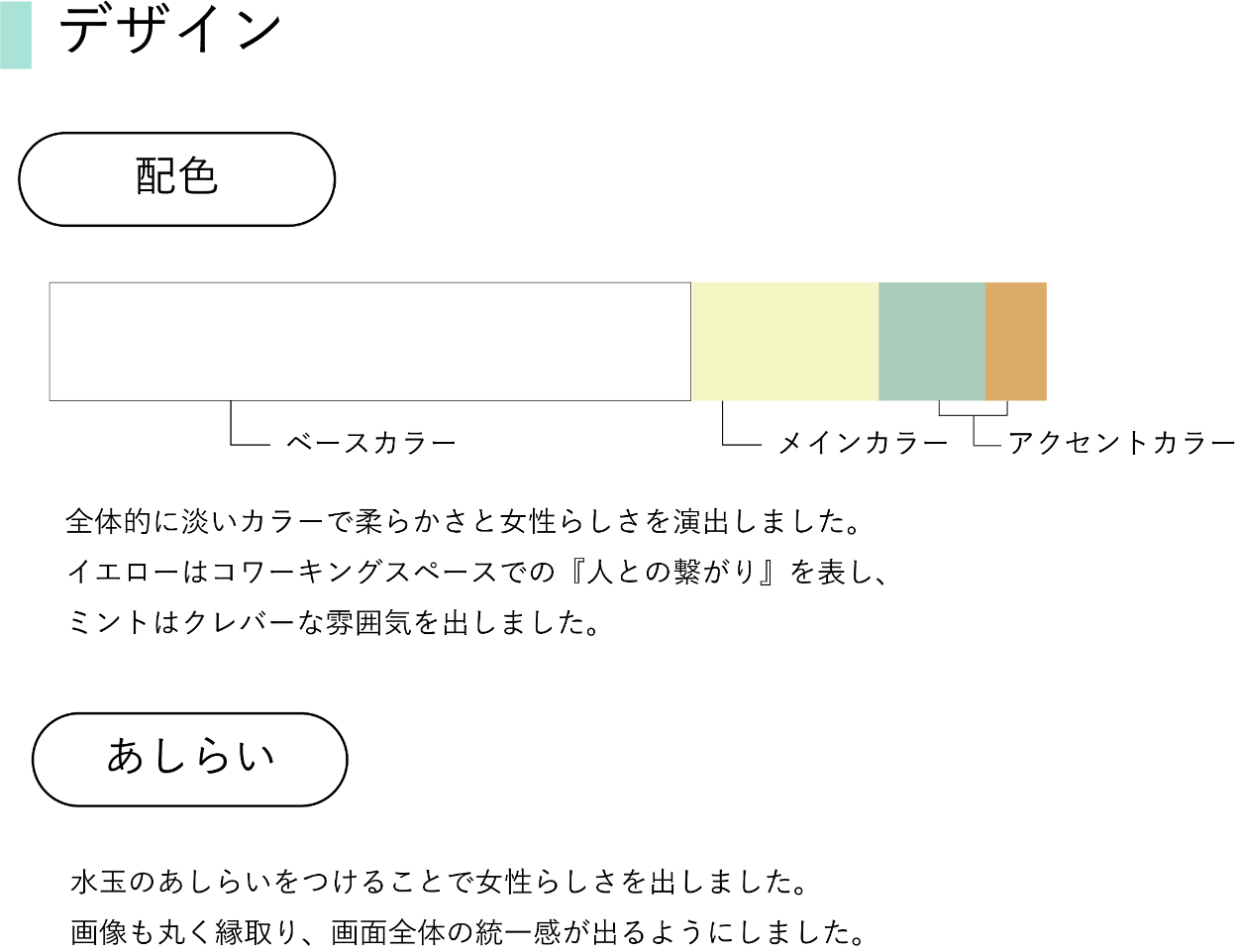
Task: Click the sentence starting with 全体的に淡いカラー
Action: click(x=464, y=521)
